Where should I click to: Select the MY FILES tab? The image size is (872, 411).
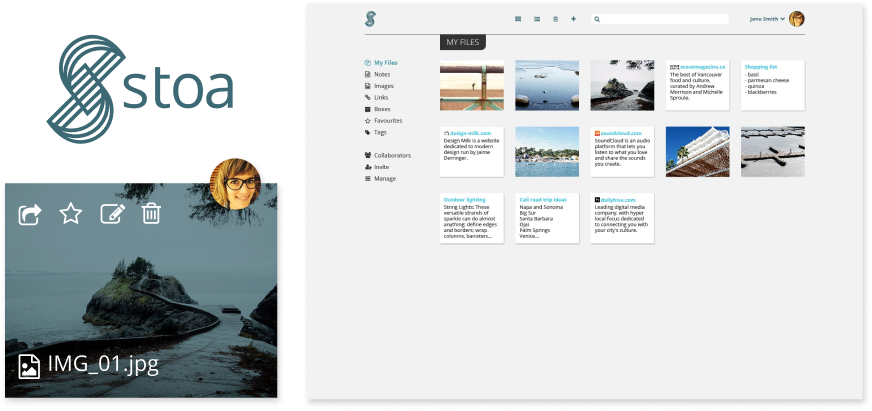pos(463,42)
